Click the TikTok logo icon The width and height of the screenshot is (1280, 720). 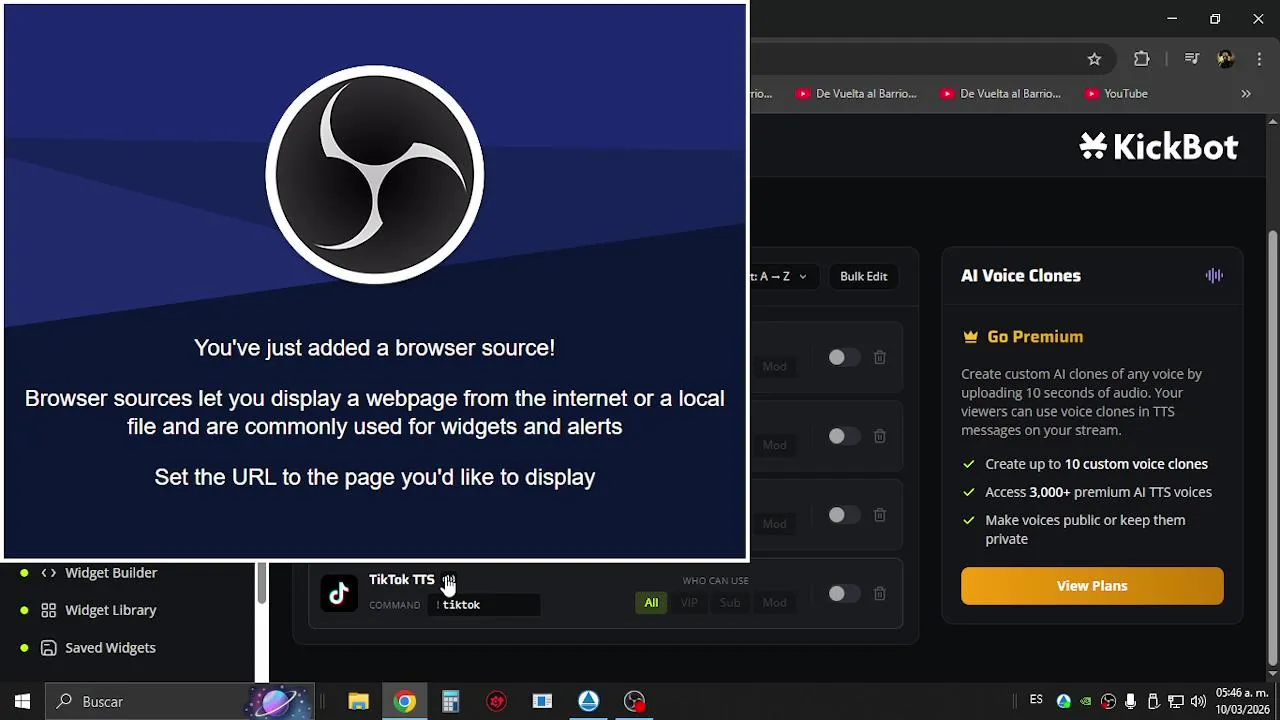(338, 593)
